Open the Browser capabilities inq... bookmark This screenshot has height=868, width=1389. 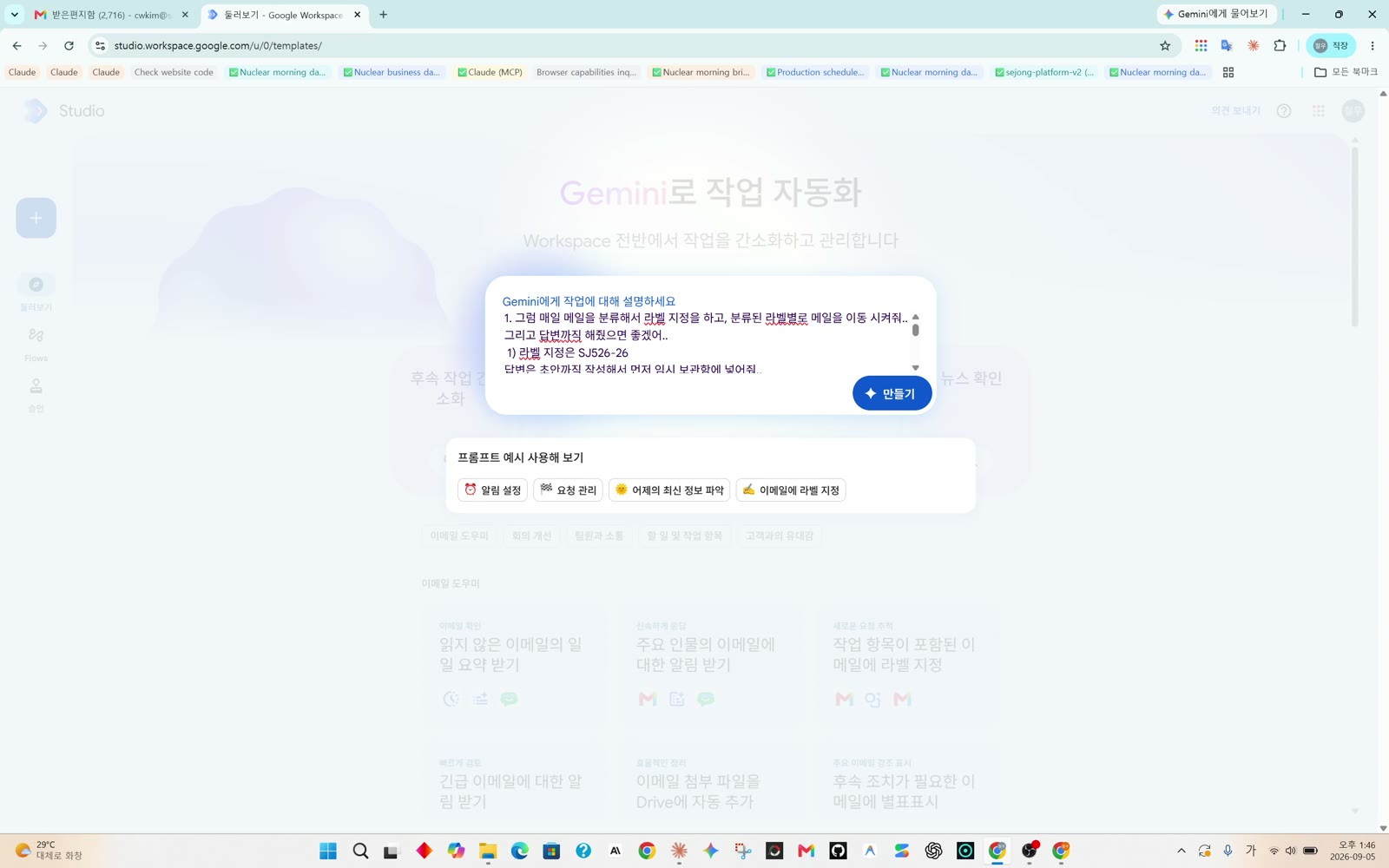coord(586,72)
